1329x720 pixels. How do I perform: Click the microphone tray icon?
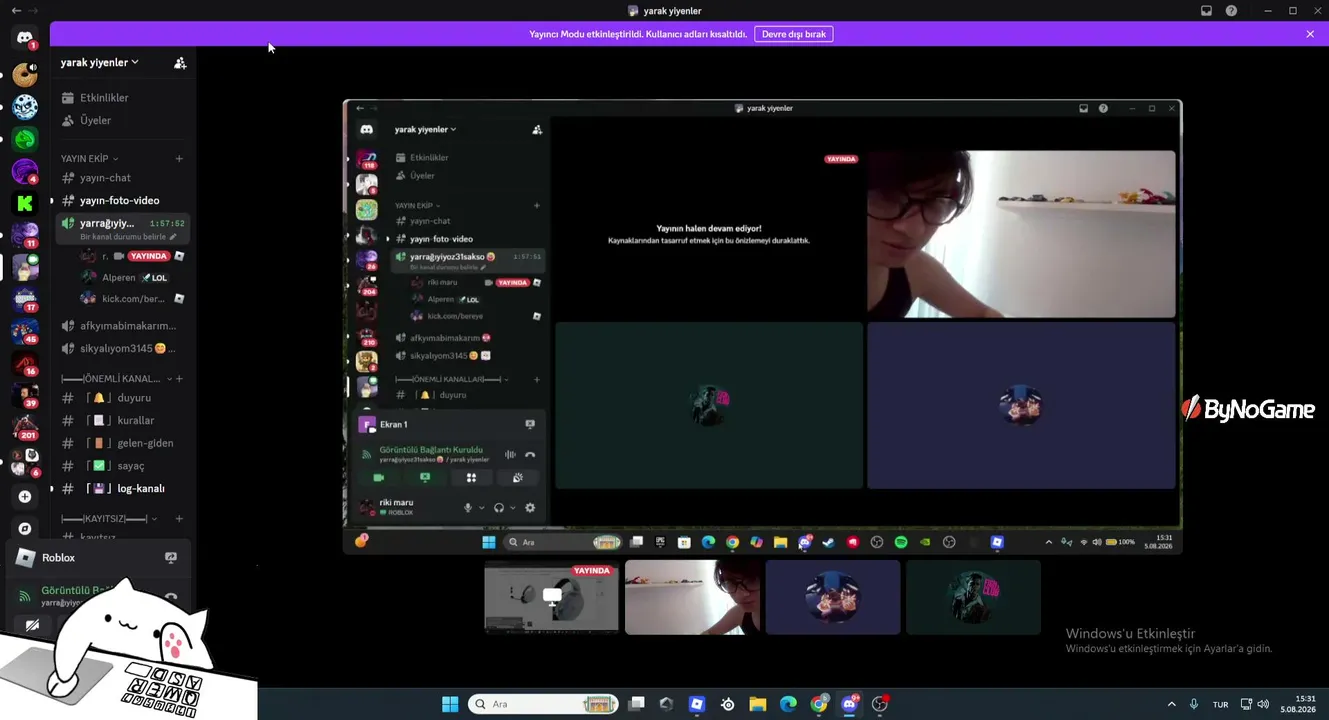pyautogui.click(x=1194, y=704)
